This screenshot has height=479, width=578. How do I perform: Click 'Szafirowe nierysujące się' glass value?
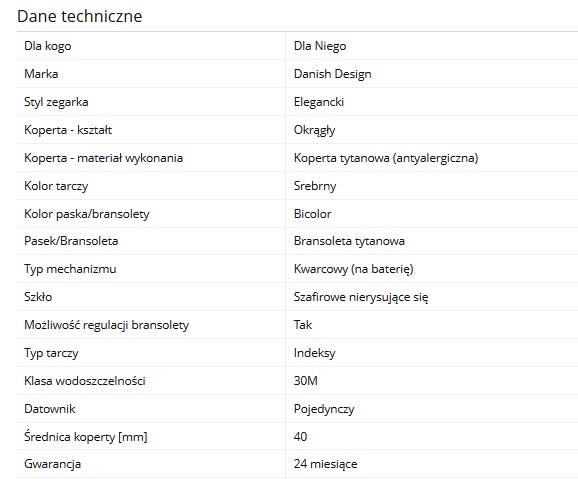pyautogui.click(x=361, y=297)
